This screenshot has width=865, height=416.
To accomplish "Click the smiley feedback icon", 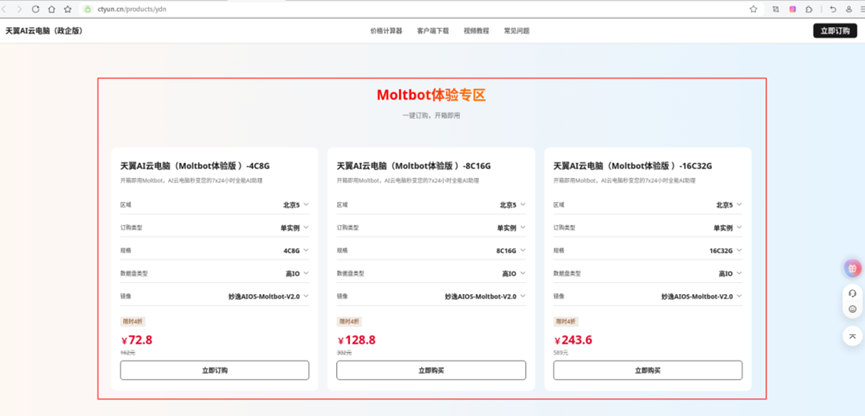I will [x=853, y=309].
